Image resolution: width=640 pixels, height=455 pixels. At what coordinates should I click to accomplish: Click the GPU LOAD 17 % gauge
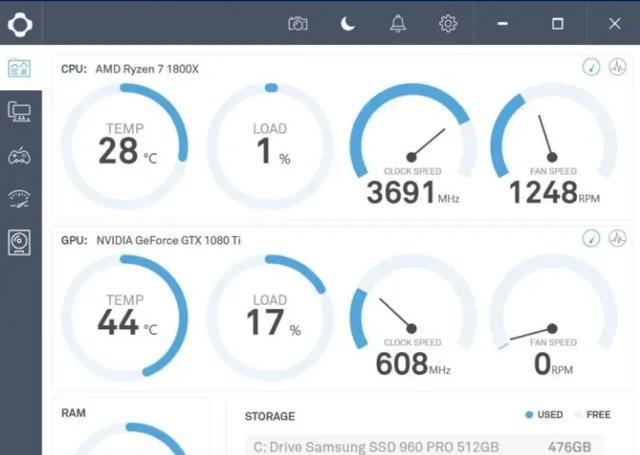[x=270, y=317]
